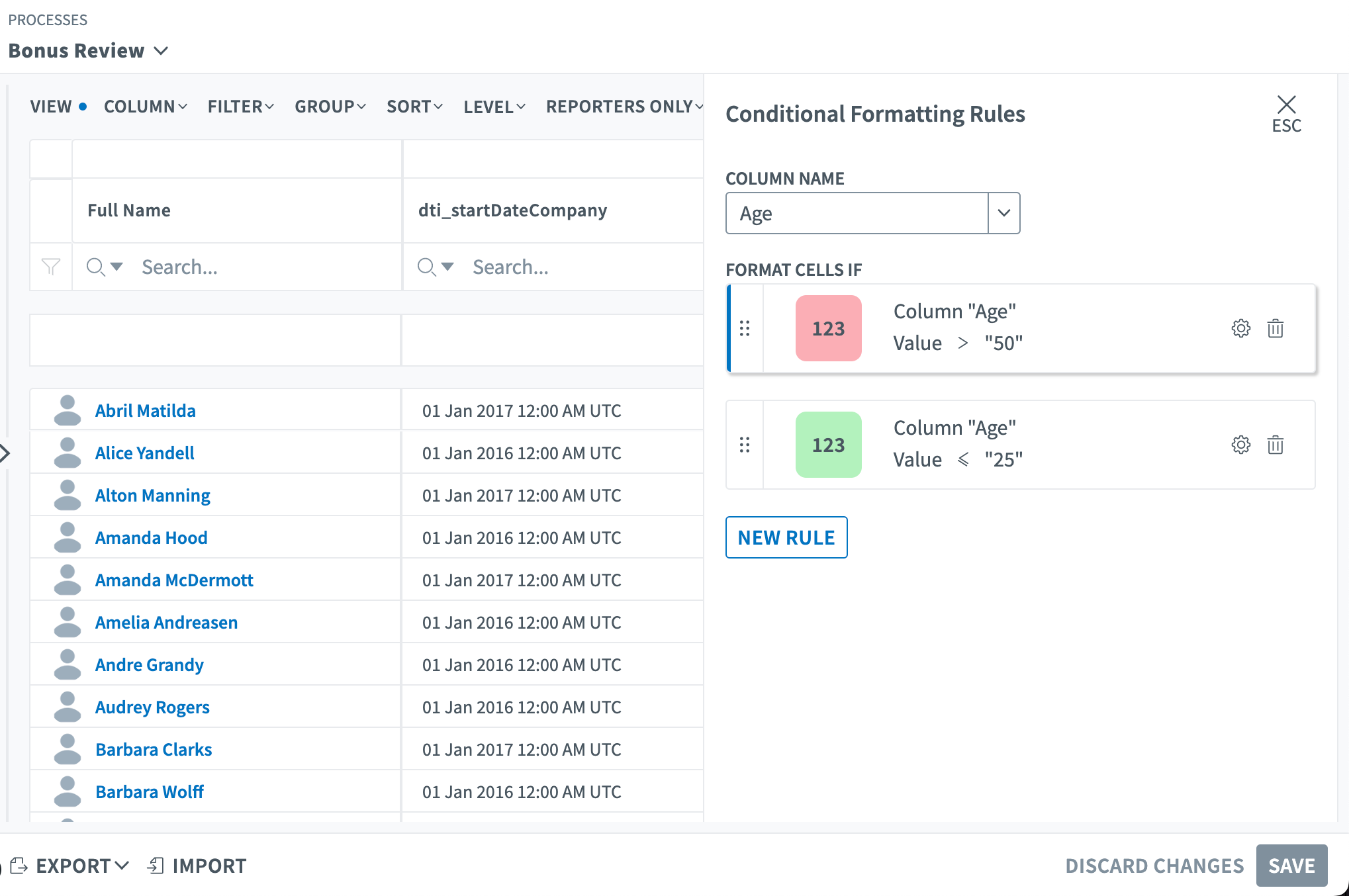Image resolution: width=1349 pixels, height=896 pixels.
Task: Click the red 123 format swatch
Action: (828, 328)
